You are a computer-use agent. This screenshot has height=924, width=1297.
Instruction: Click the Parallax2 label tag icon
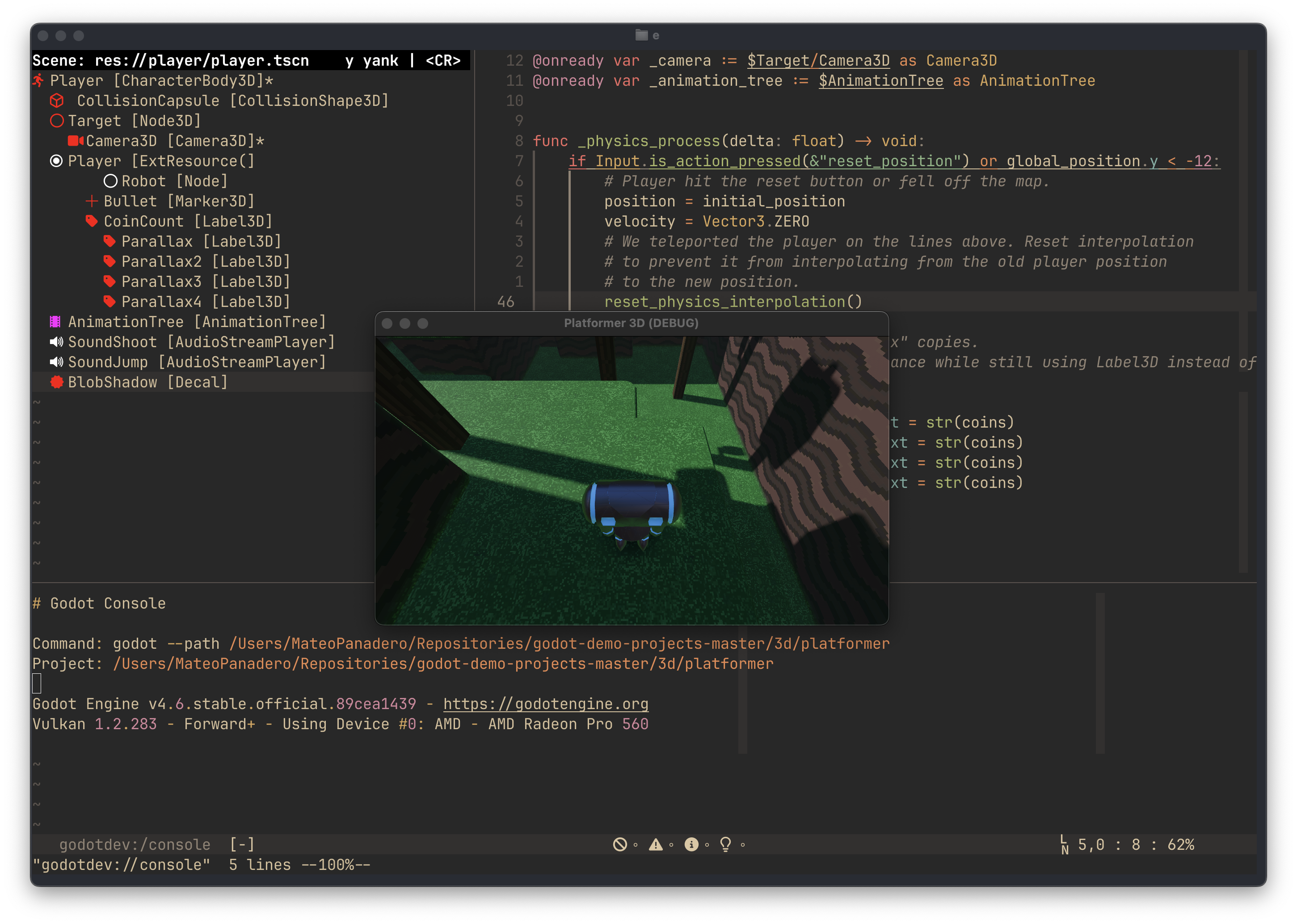coord(110,261)
